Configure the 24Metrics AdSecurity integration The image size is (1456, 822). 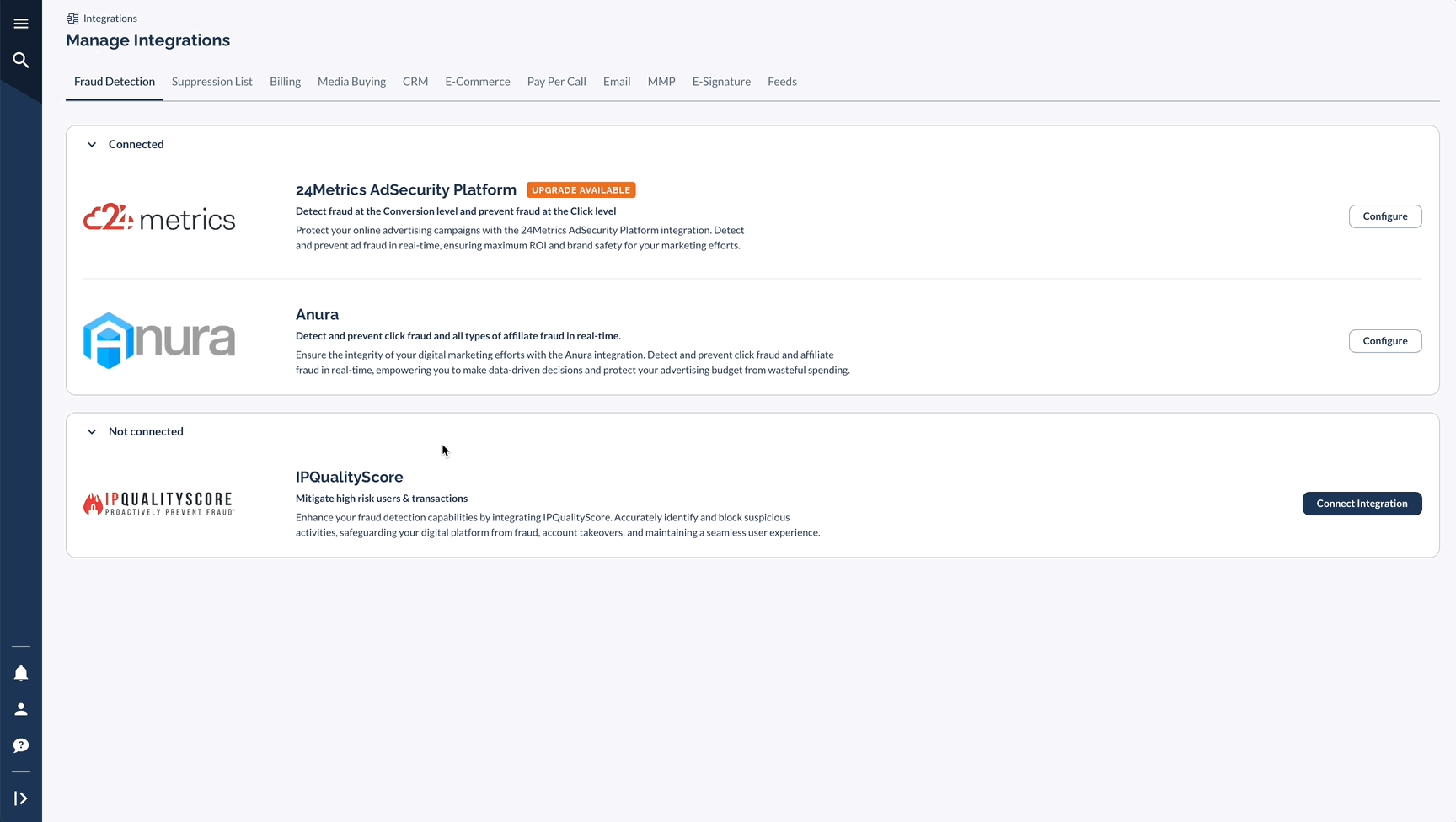tap(1385, 216)
